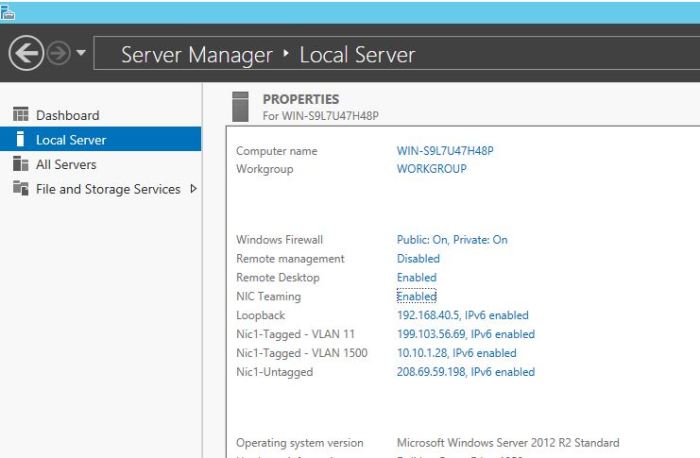Expand File and Storage Services arrow
This screenshot has height=458, width=700.
tap(193, 189)
